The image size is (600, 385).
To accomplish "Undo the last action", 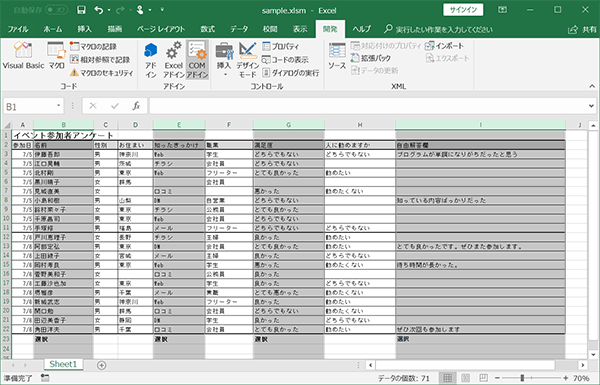I will (99, 10).
